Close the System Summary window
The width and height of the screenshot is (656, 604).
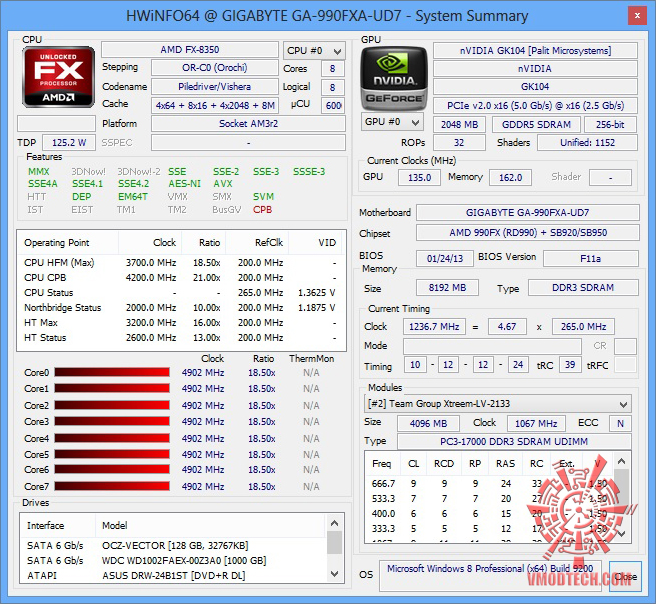pyautogui.click(x=637, y=15)
